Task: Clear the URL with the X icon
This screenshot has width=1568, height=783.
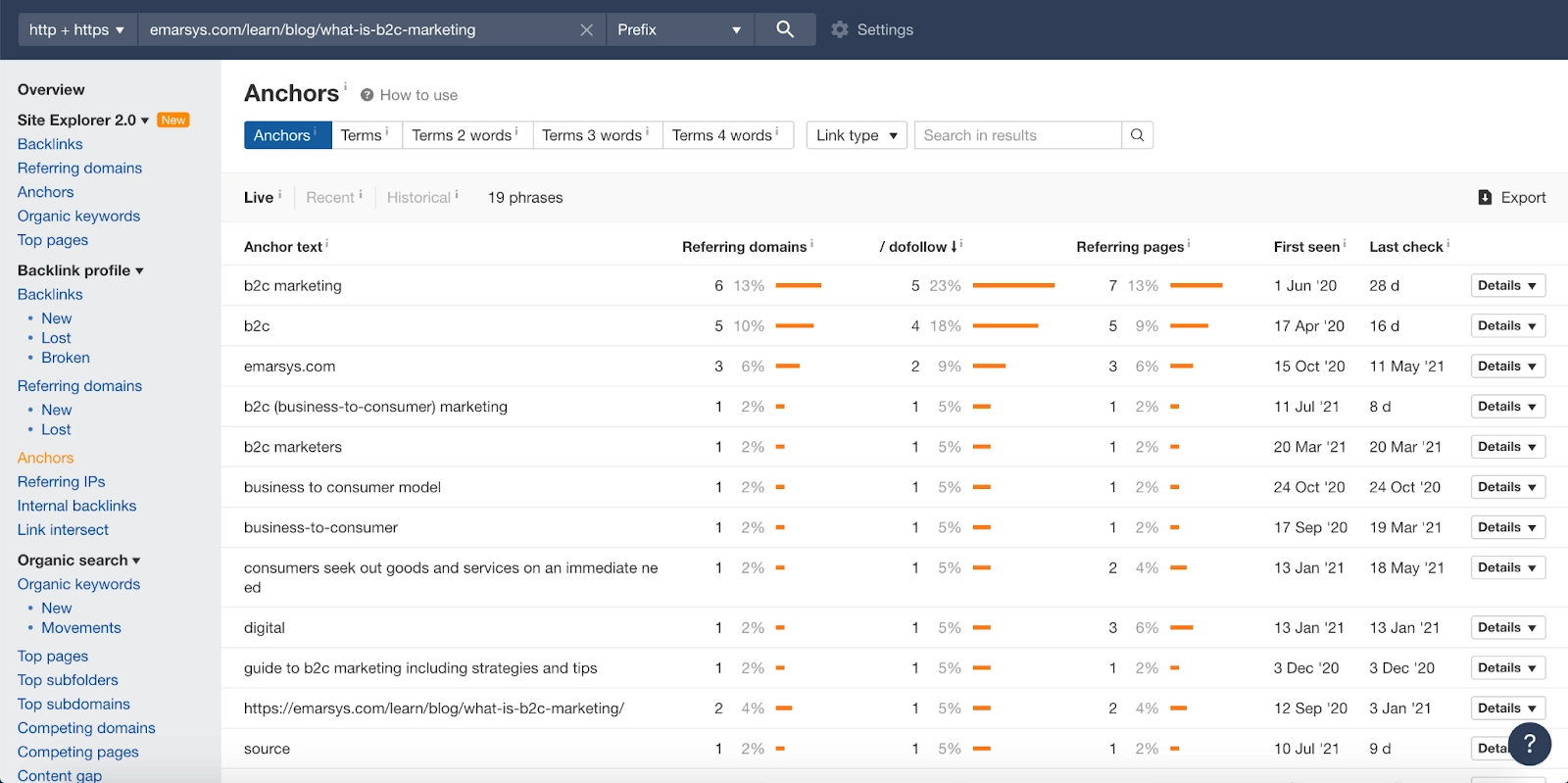Action: click(586, 29)
